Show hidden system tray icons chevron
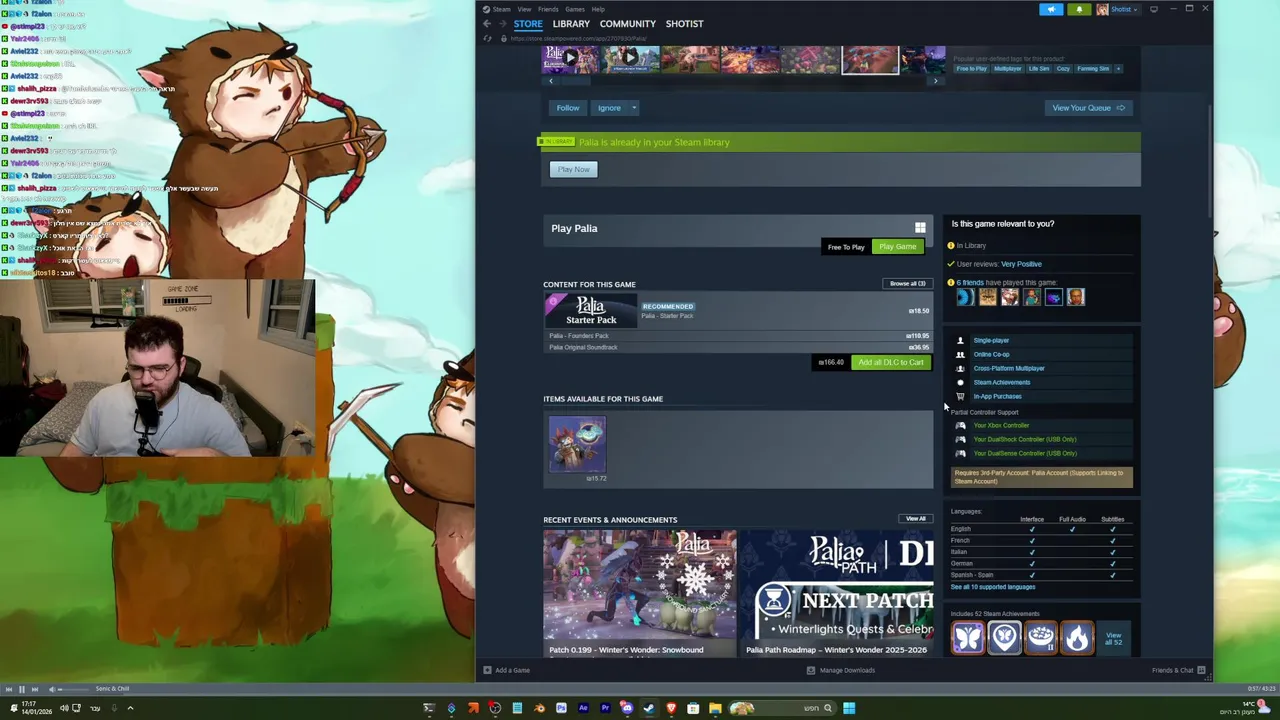Viewport: 1280px width, 720px height. point(130,708)
